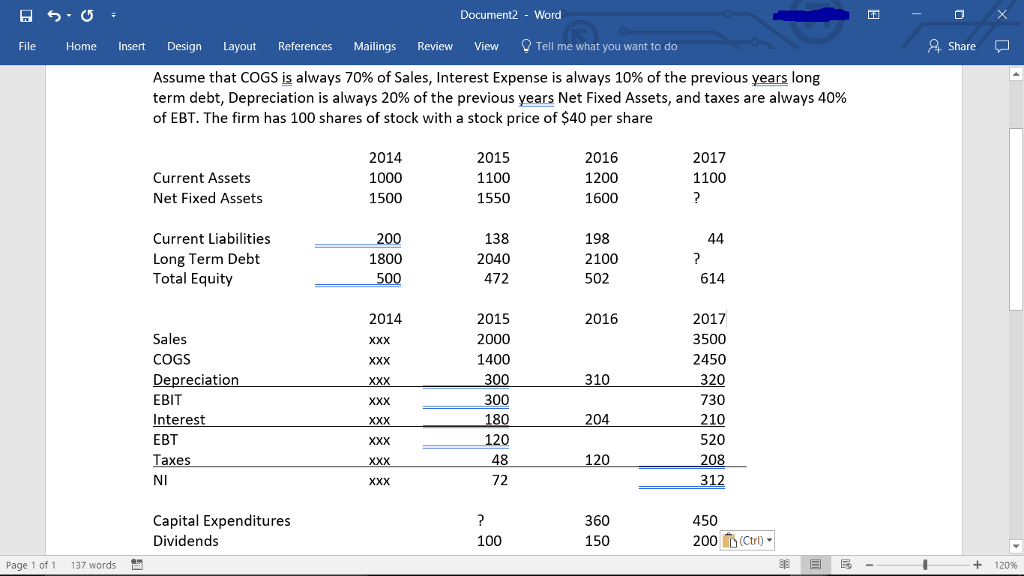Open the Insert ribbon tab
The height and width of the screenshot is (576, 1024).
click(x=131, y=46)
